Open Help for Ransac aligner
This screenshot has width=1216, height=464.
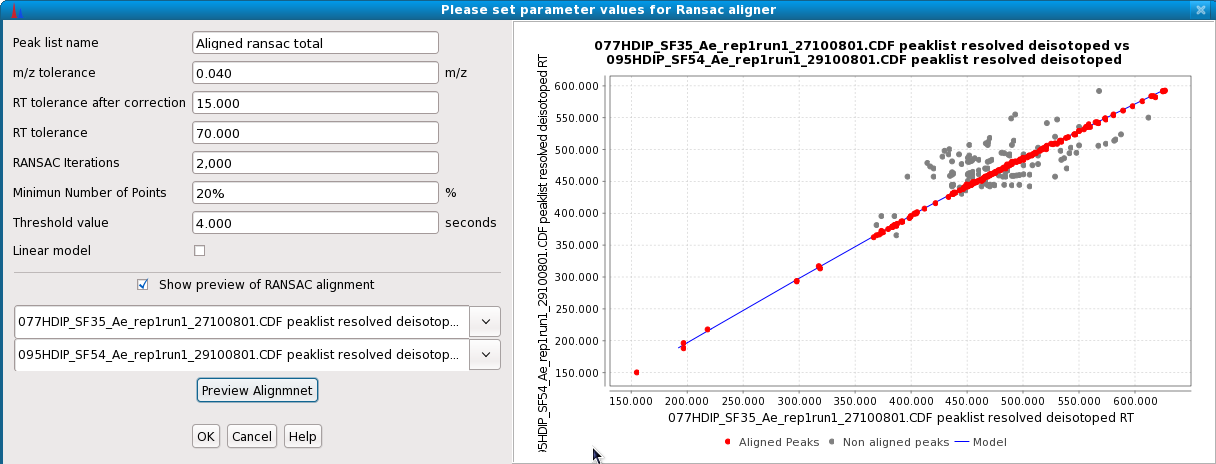pos(303,436)
